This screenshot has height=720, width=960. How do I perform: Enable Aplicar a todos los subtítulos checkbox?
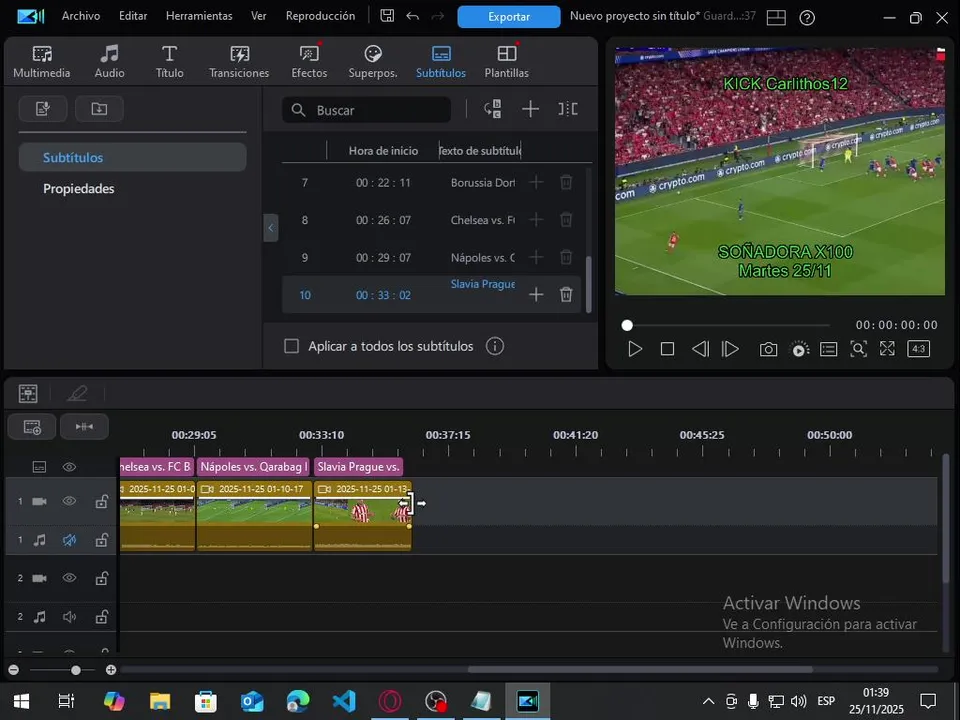point(291,347)
